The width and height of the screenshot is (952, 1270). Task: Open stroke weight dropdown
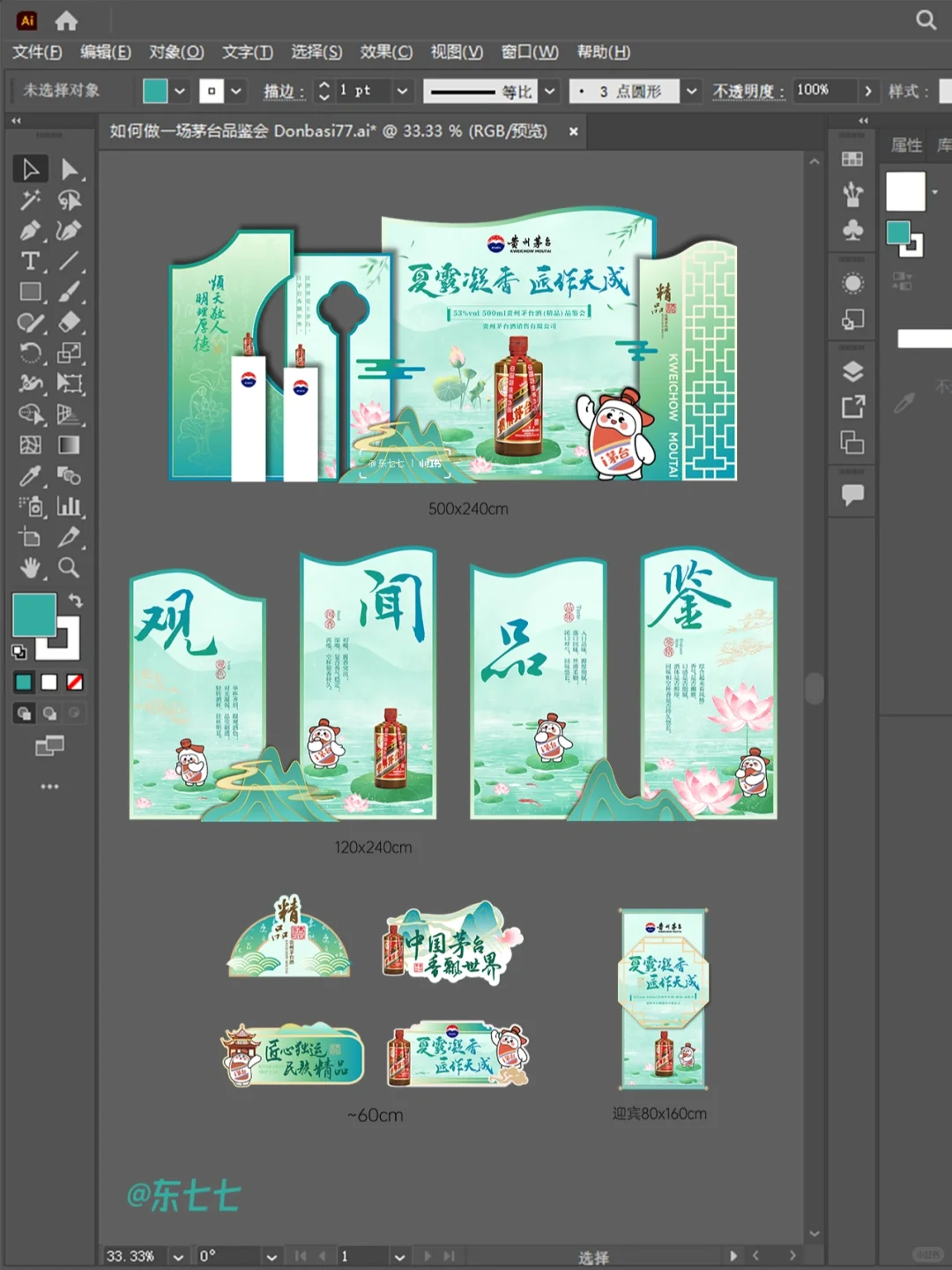coord(402,91)
